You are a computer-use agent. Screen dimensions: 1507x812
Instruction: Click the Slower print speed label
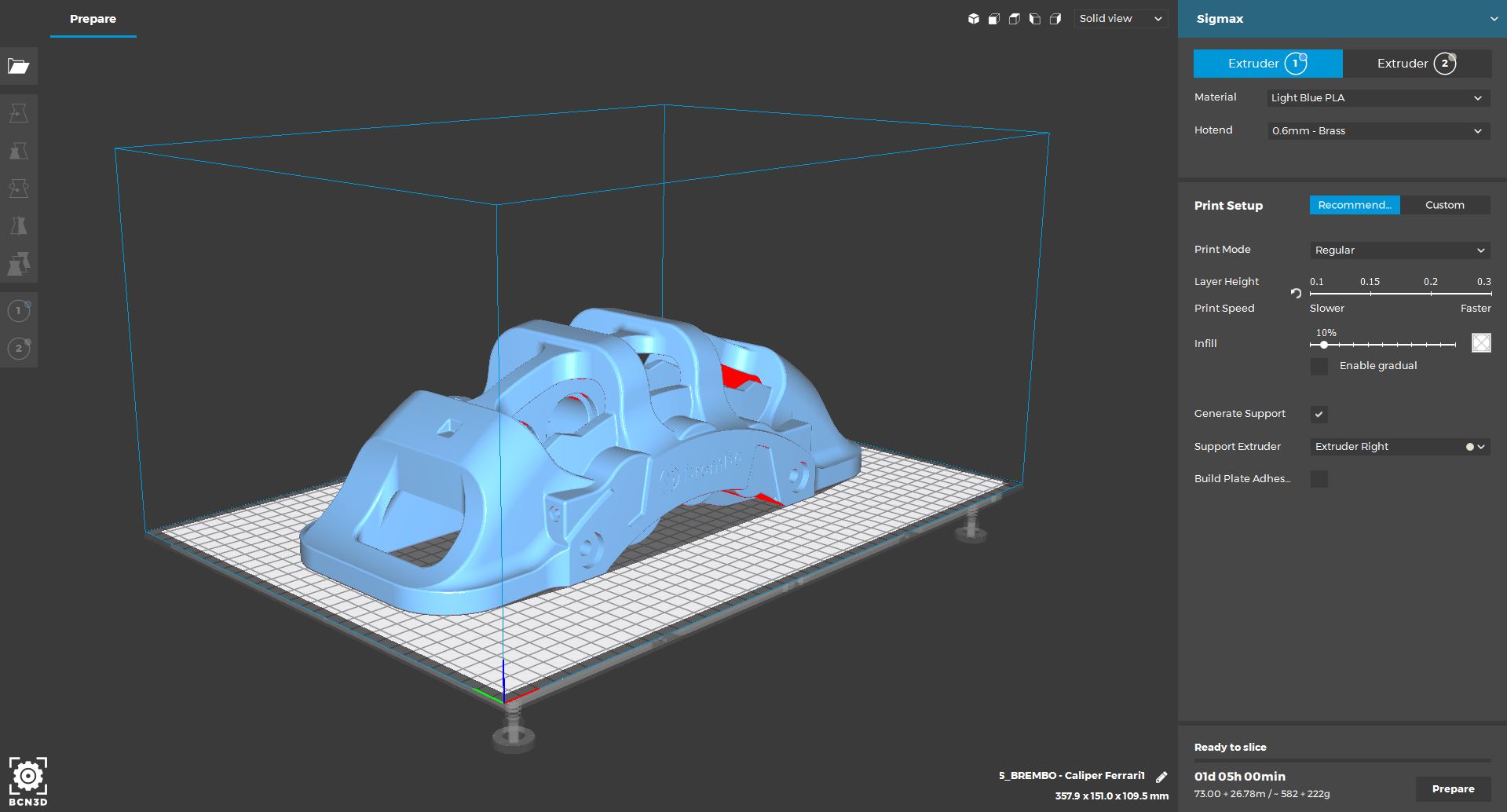pos(1327,309)
